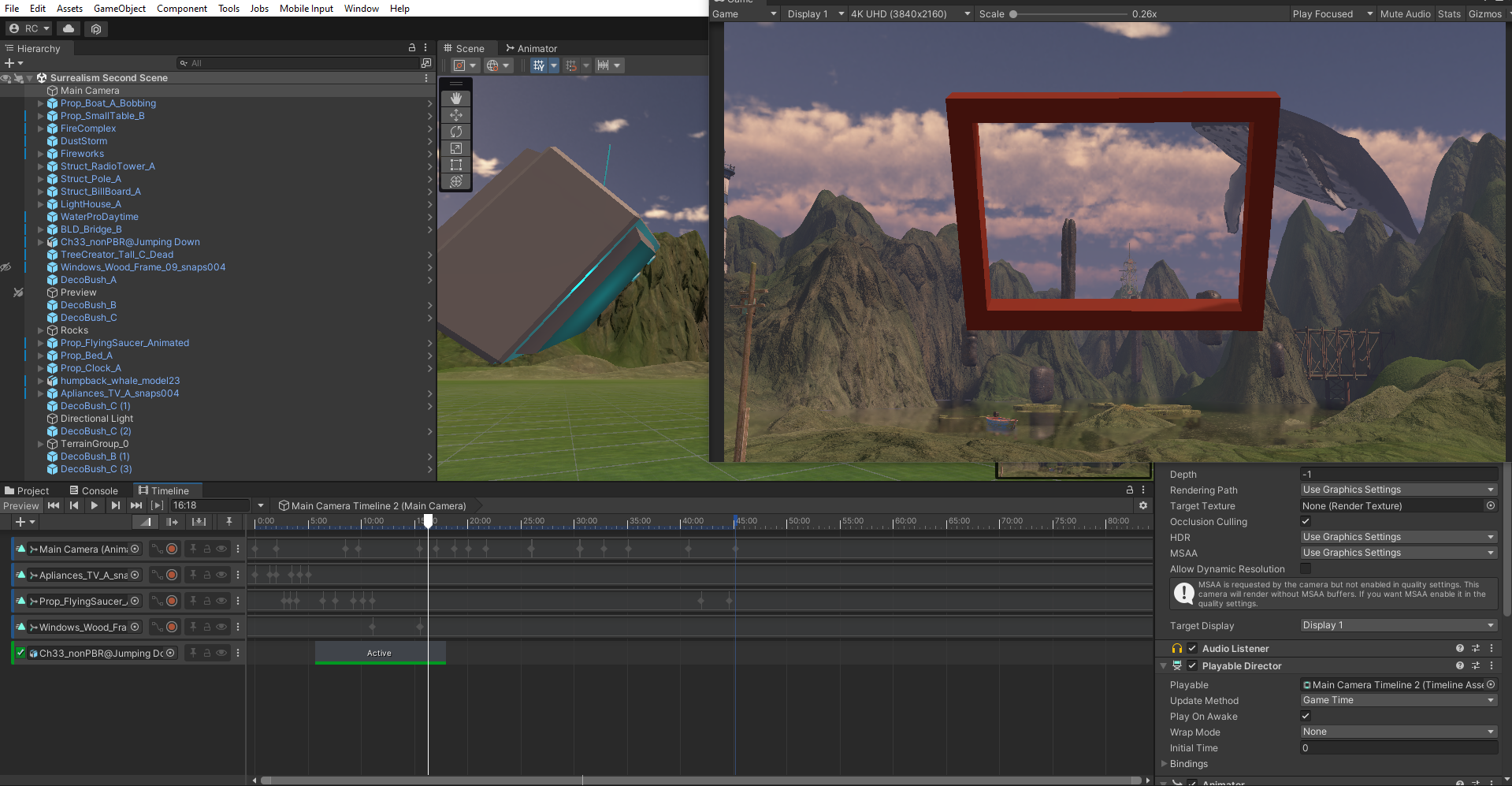This screenshot has width=1512, height=786.
Task: Enable recording on Main Camera track
Action: click(x=172, y=549)
